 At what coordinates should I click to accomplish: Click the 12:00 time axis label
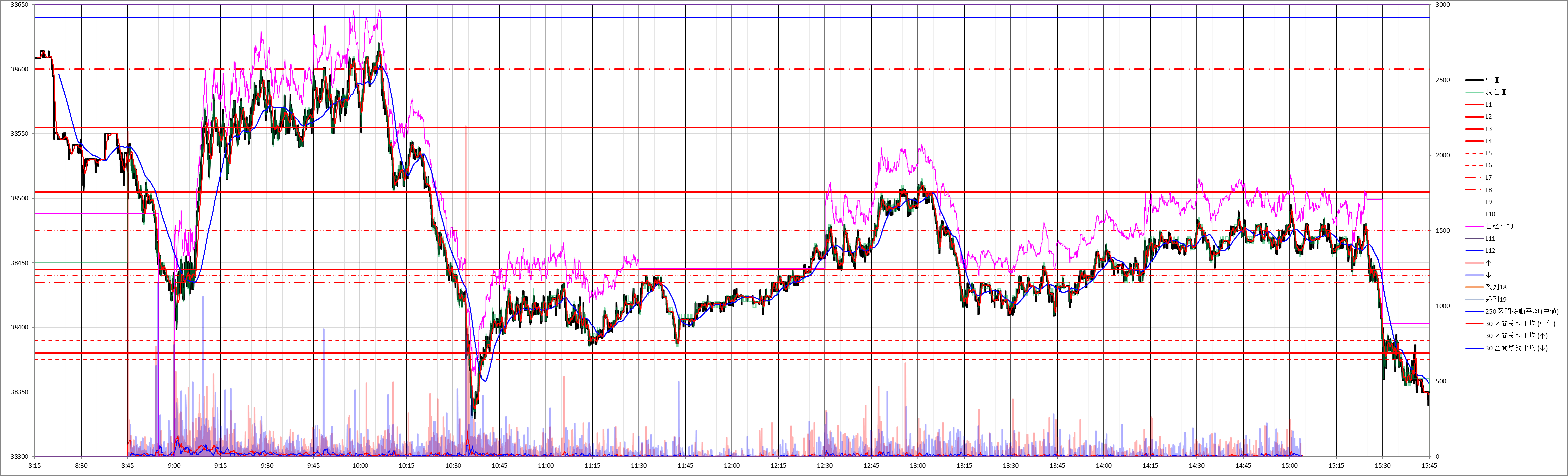[x=732, y=466]
